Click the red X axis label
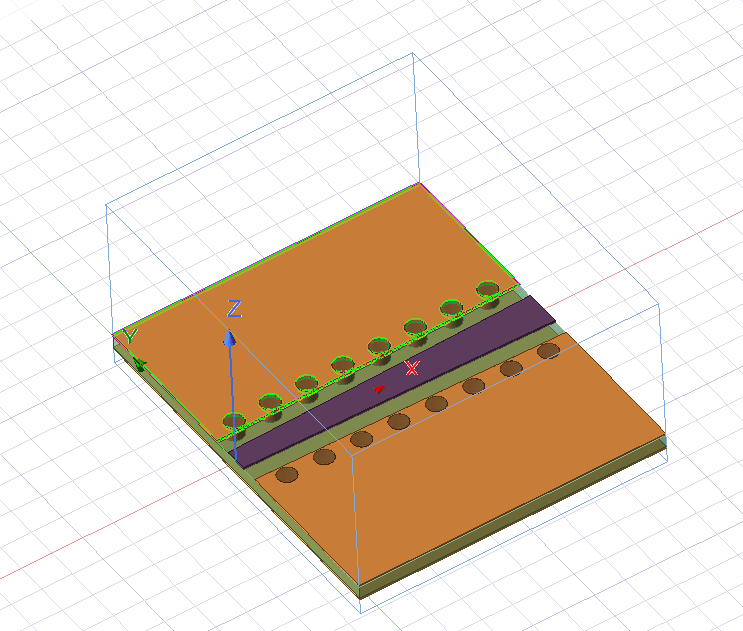Viewport: 743px width, 631px height. tap(412, 368)
